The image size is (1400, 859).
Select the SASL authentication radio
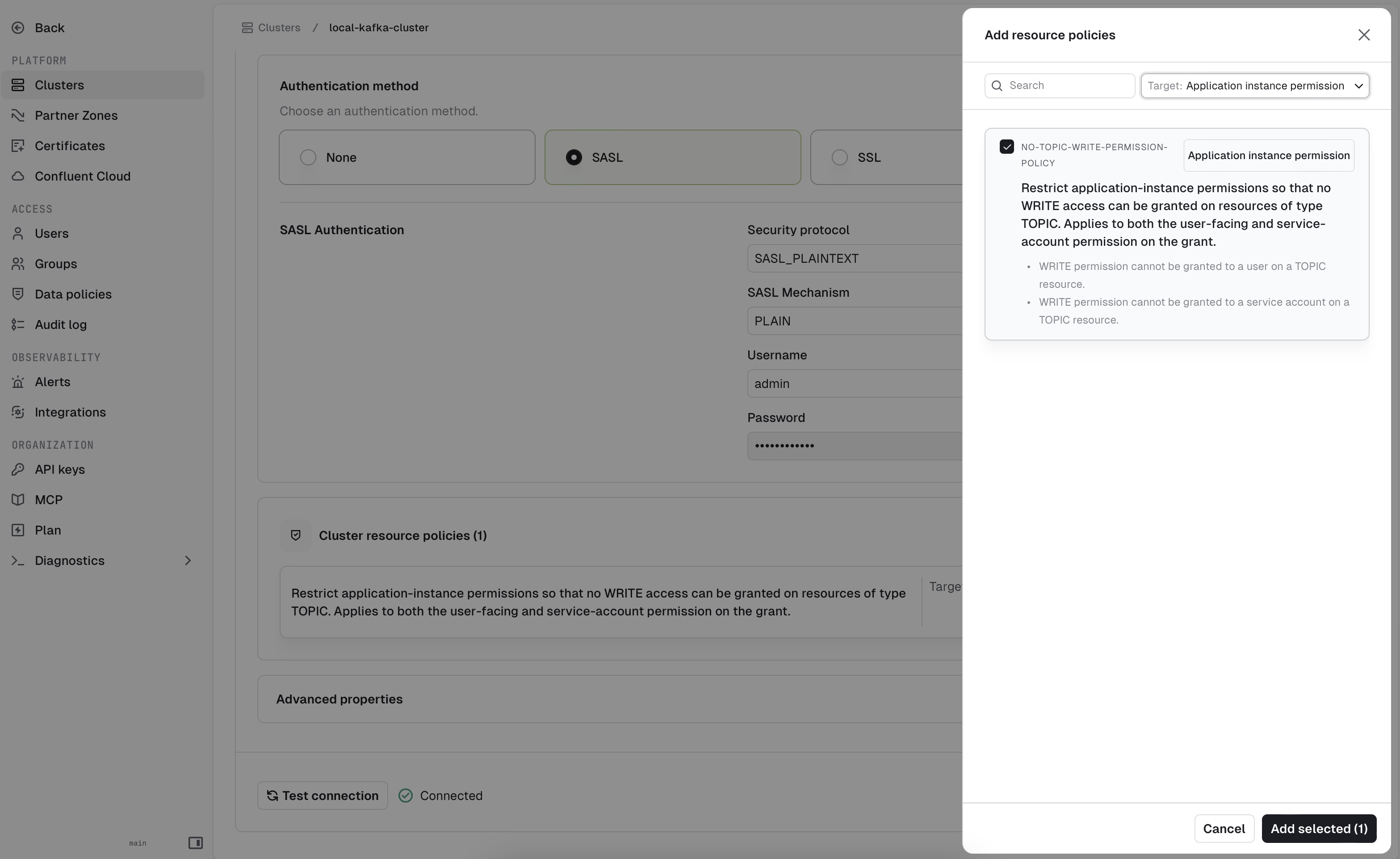coord(574,157)
